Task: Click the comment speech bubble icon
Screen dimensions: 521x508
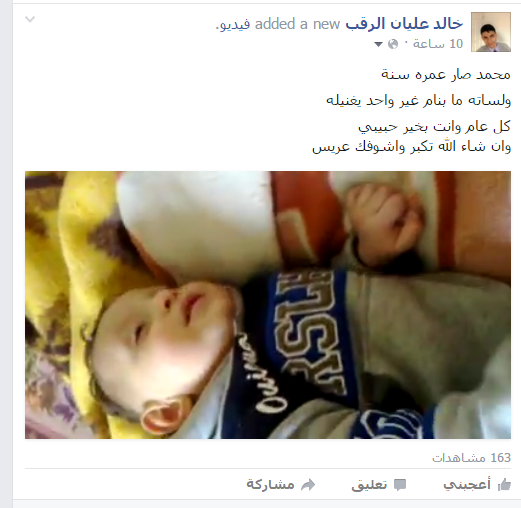Action: 400,485
